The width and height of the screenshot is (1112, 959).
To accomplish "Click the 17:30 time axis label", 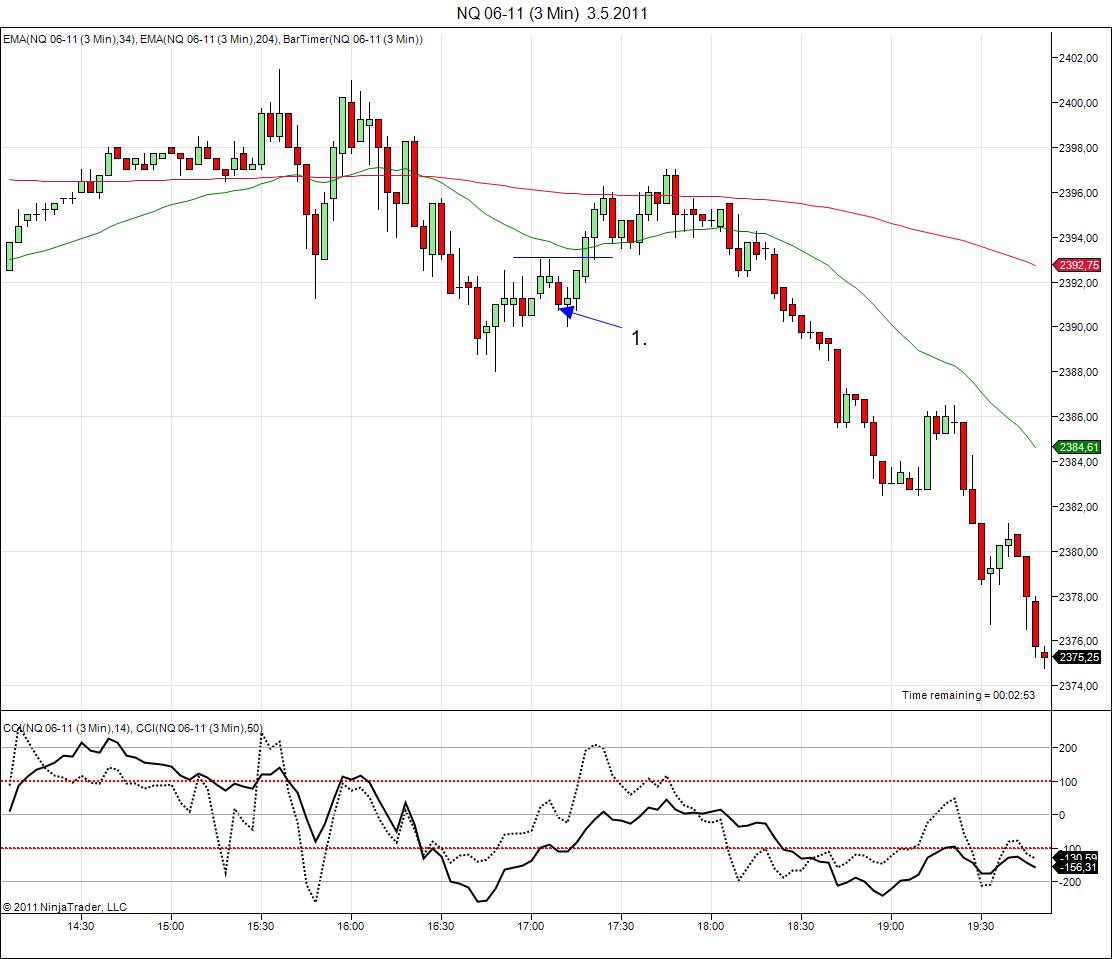I will click(621, 926).
